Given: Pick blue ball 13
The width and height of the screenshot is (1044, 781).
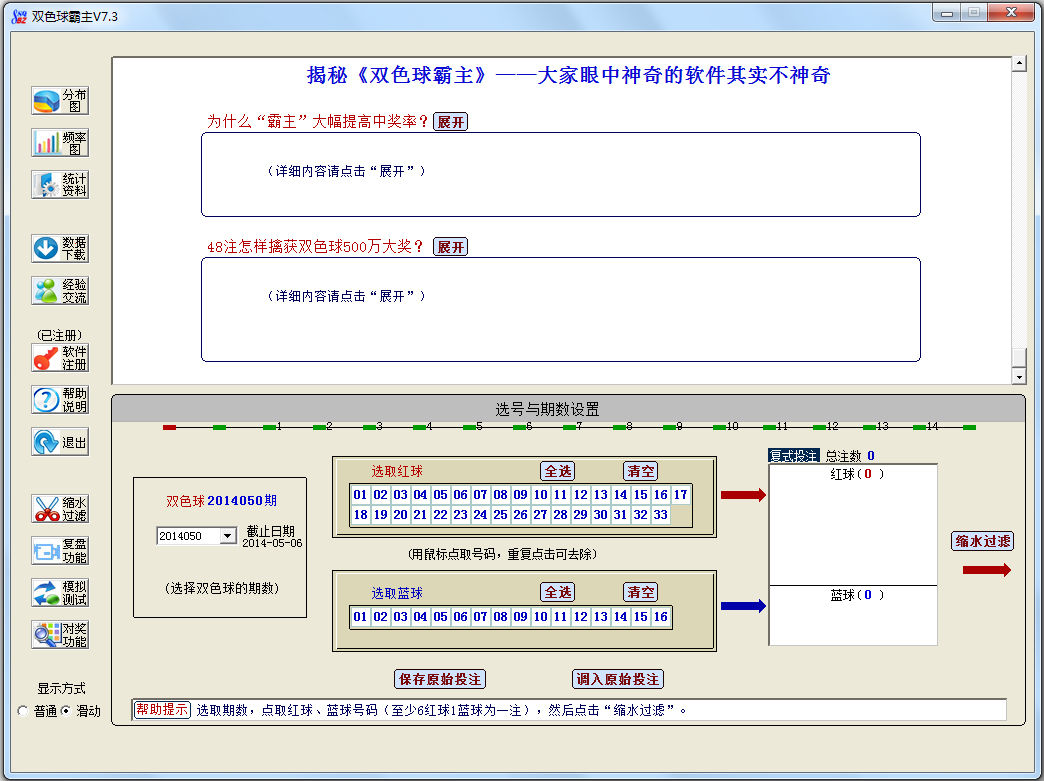Looking at the screenshot, I should coord(601,617).
